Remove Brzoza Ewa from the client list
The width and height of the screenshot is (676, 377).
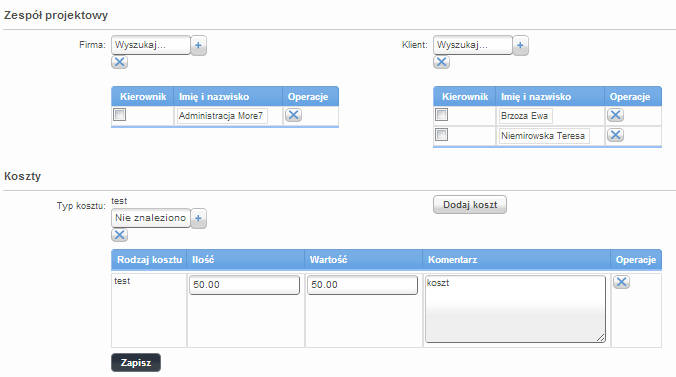point(616,115)
